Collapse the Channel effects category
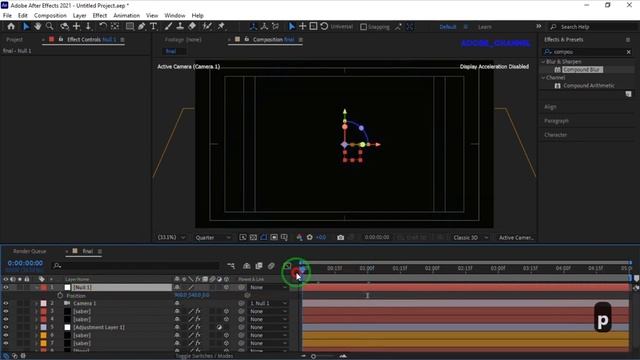 544,78
